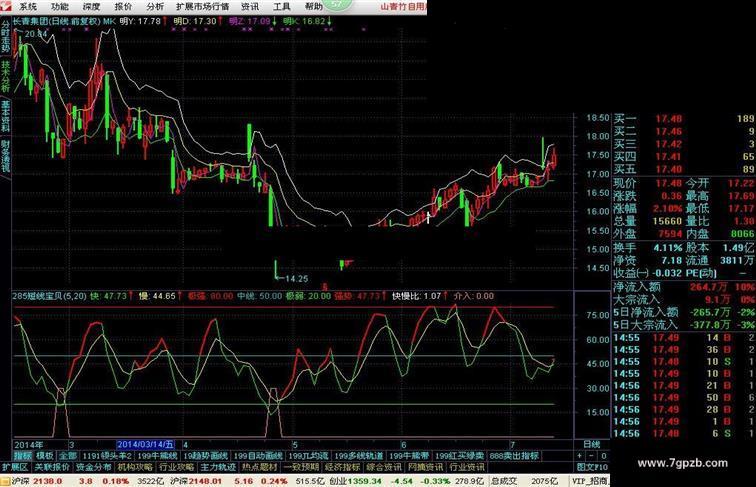Open the 功能 menu
The height and width of the screenshot is (487, 756).
pos(59,7)
